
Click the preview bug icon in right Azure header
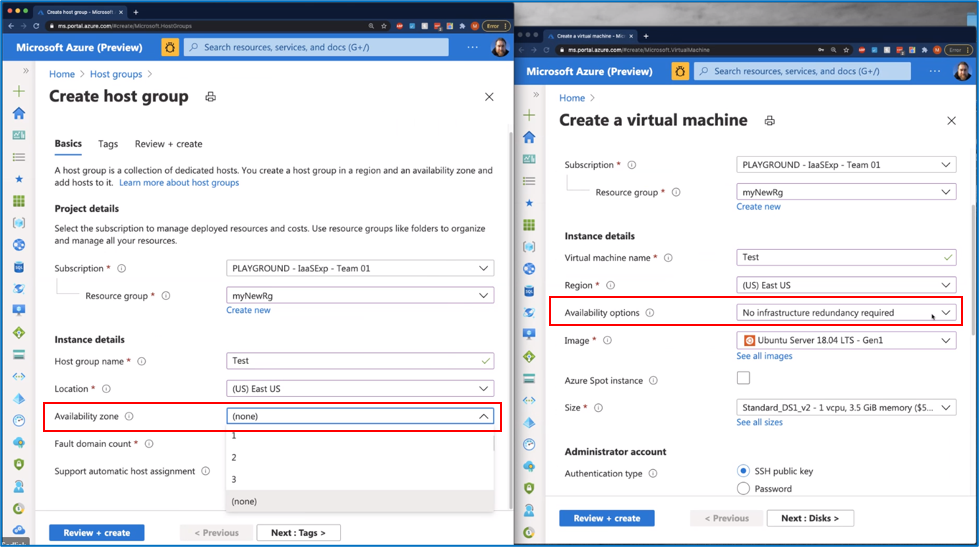click(x=680, y=71)
